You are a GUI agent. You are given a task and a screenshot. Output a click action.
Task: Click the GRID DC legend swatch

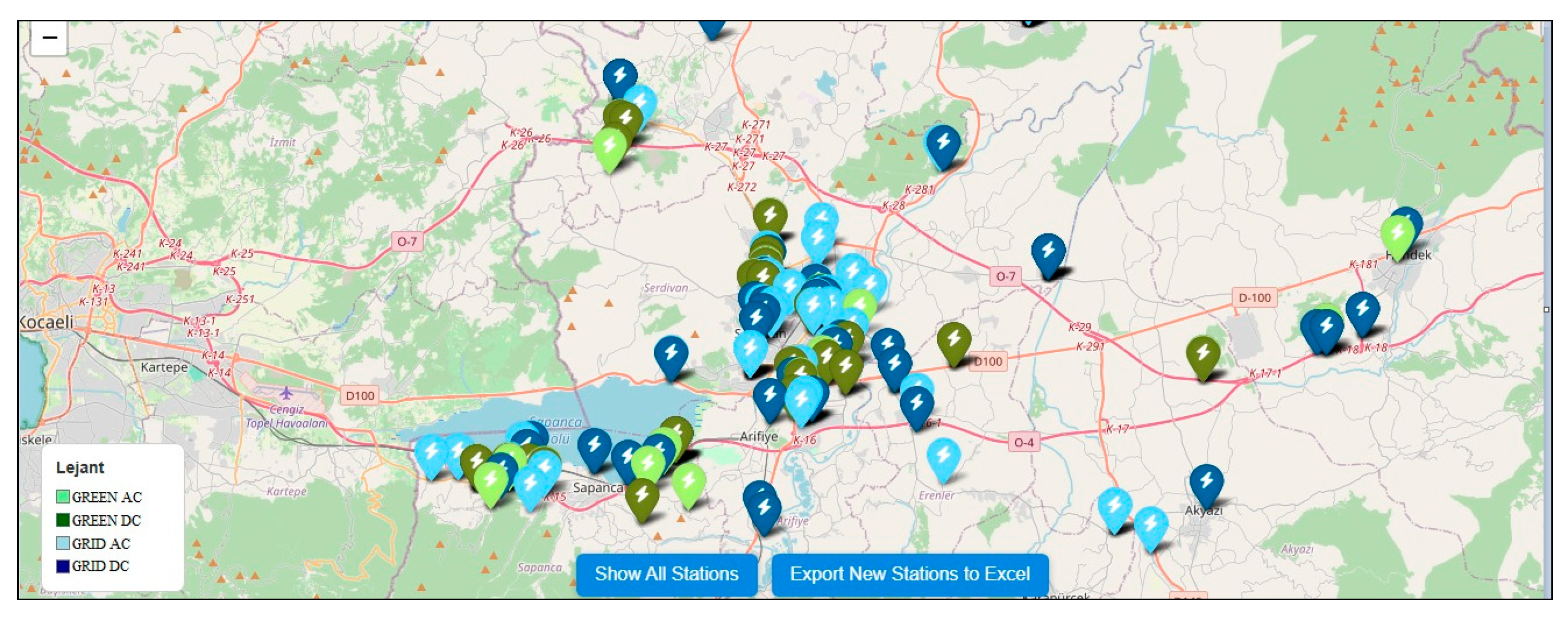(x=63, y=566)
